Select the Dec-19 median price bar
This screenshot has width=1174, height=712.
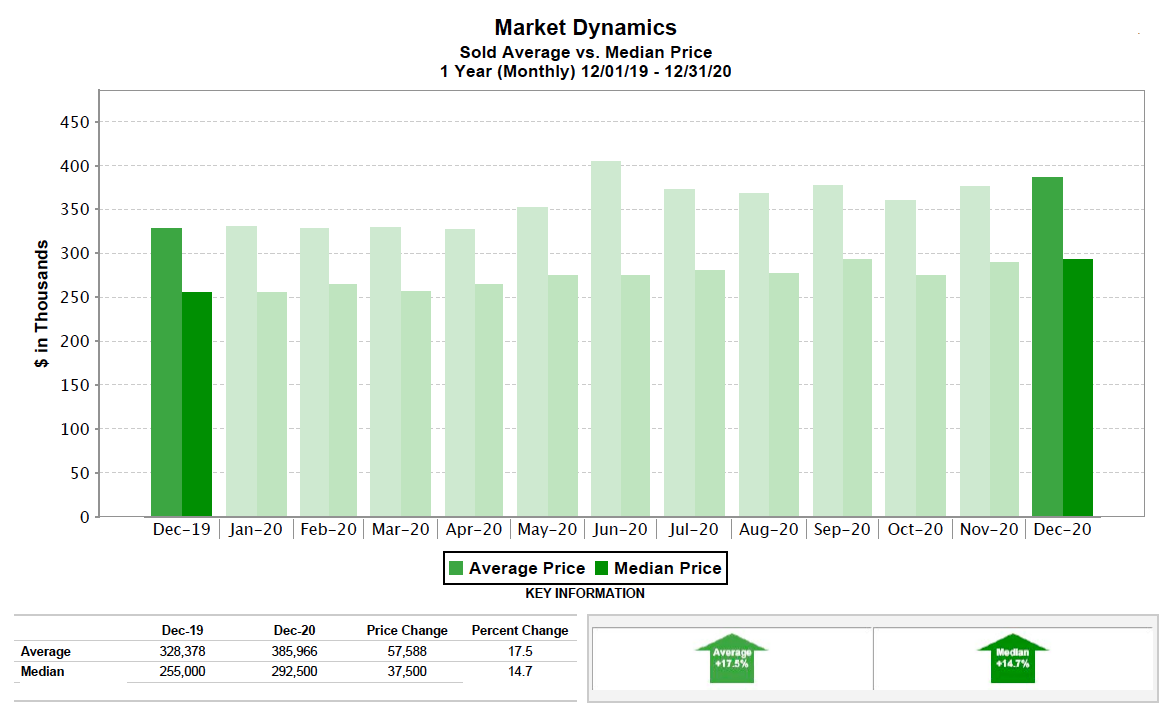(197, 404)
